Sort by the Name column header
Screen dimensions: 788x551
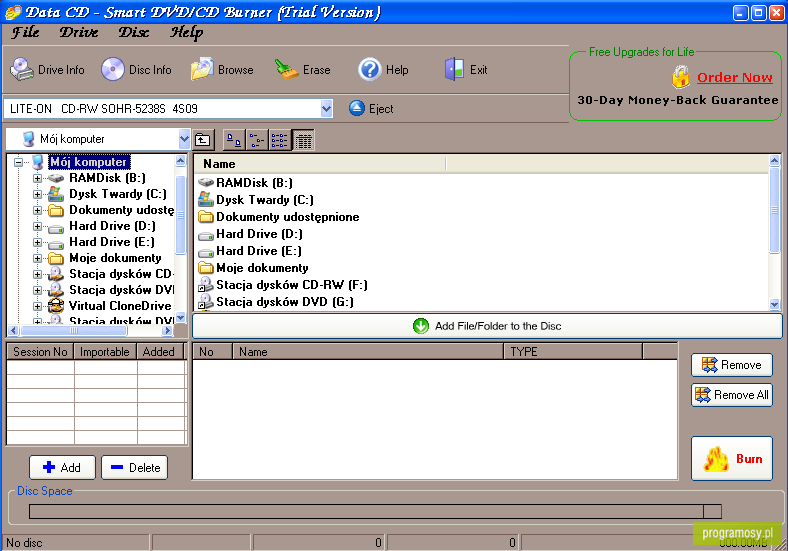click(x=320, y=164)
